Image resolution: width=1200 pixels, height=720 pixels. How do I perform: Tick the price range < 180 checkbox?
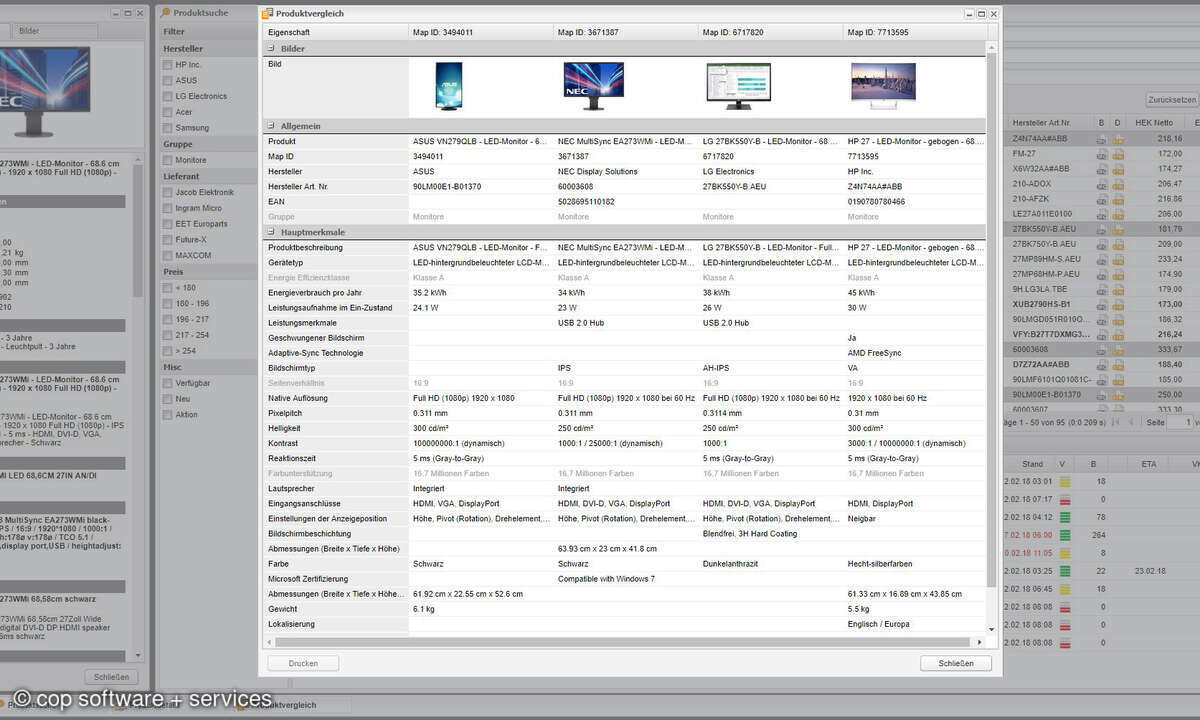pos(168,288)
